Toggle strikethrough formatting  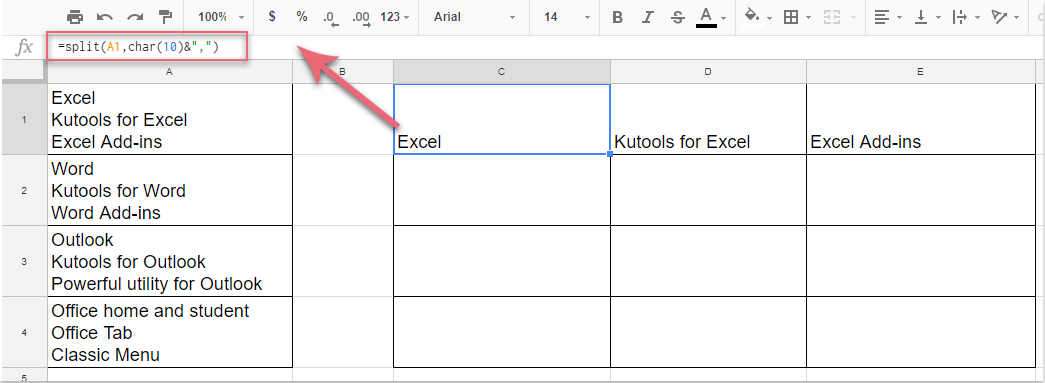coord(678,17)
